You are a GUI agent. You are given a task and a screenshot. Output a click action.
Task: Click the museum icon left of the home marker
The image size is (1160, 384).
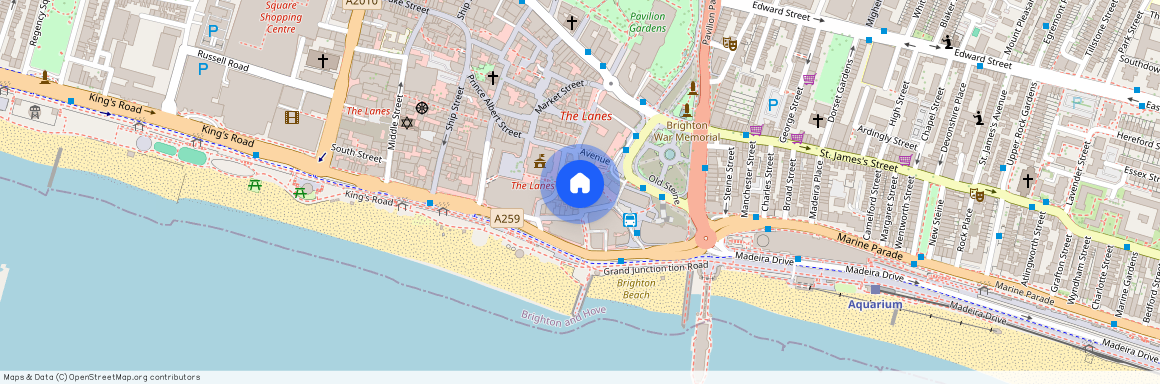540,161
